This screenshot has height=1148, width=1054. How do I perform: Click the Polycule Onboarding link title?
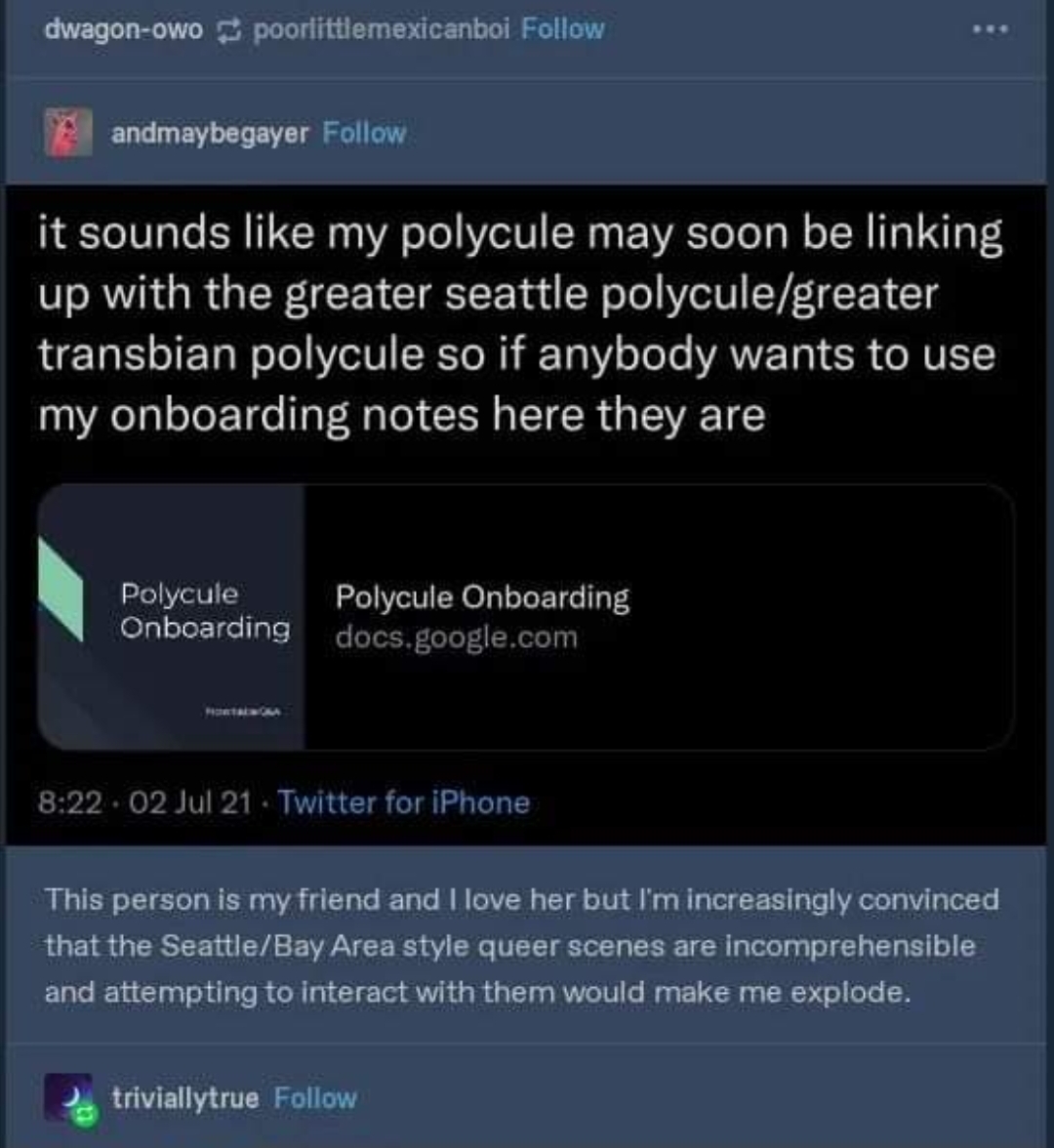pyautogui.click(x=482, y=597)
